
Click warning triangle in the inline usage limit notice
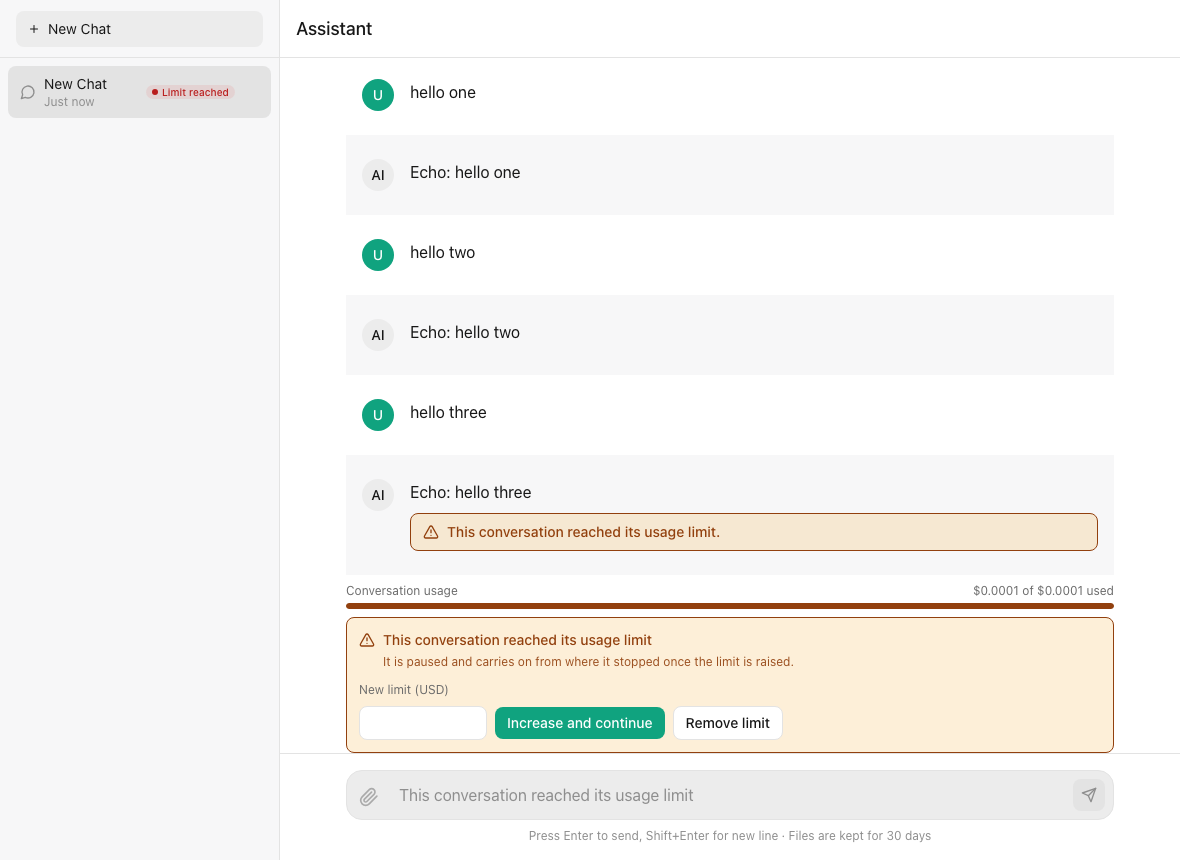click(430, 532)
